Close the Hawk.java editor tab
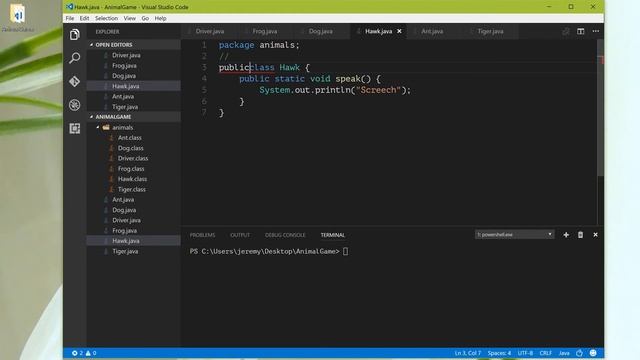 tap(399, 31)
